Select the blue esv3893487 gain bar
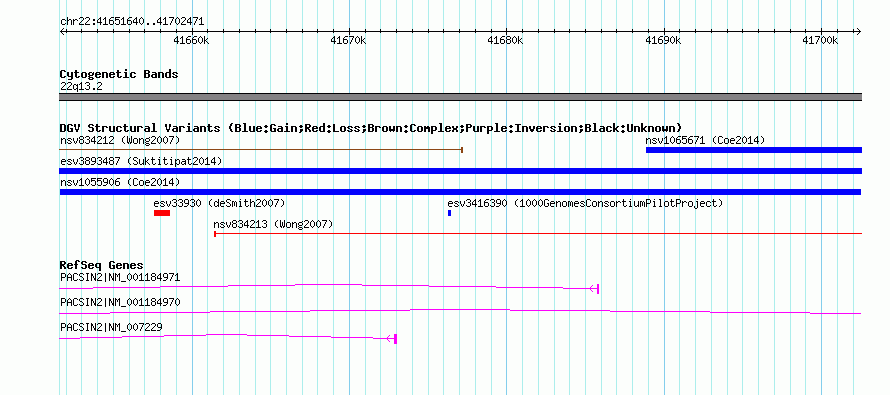Viewport: 890px width, 395px height. [461, 171]
